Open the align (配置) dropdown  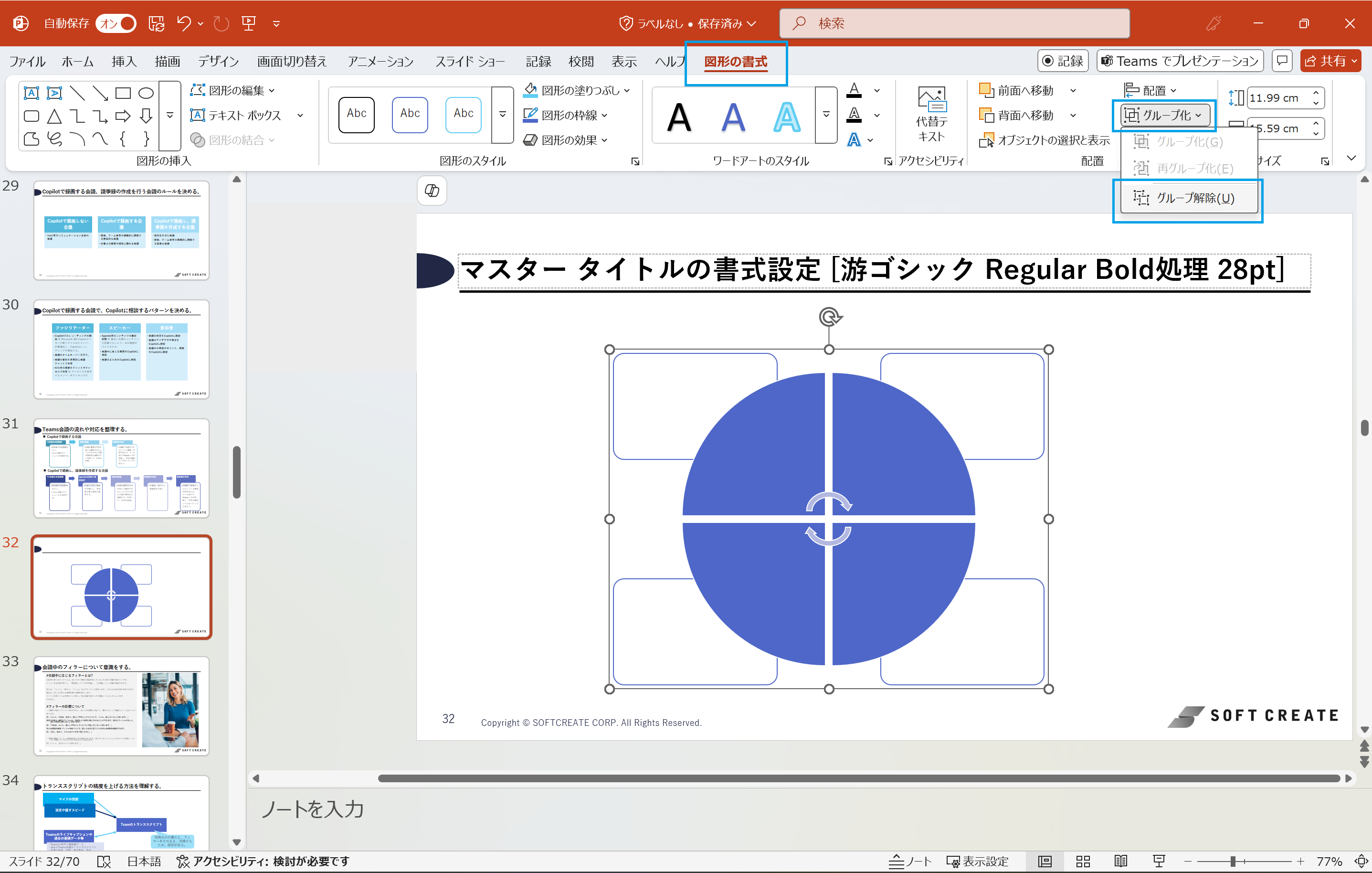click(x=1150, y=90)
